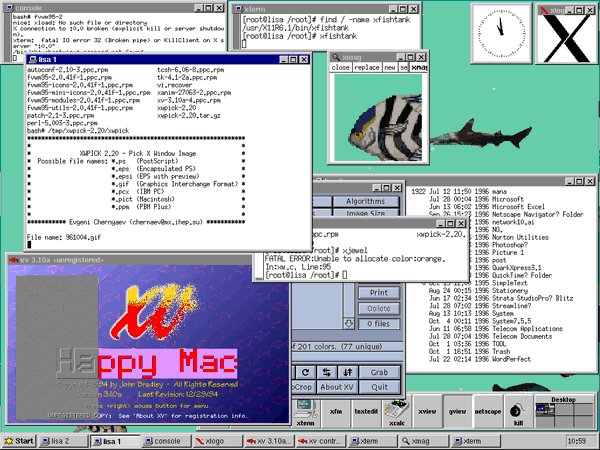Switch to lisa 2 in the taskbar
This screenshot has height=450, width=600.
click(64, 441)
